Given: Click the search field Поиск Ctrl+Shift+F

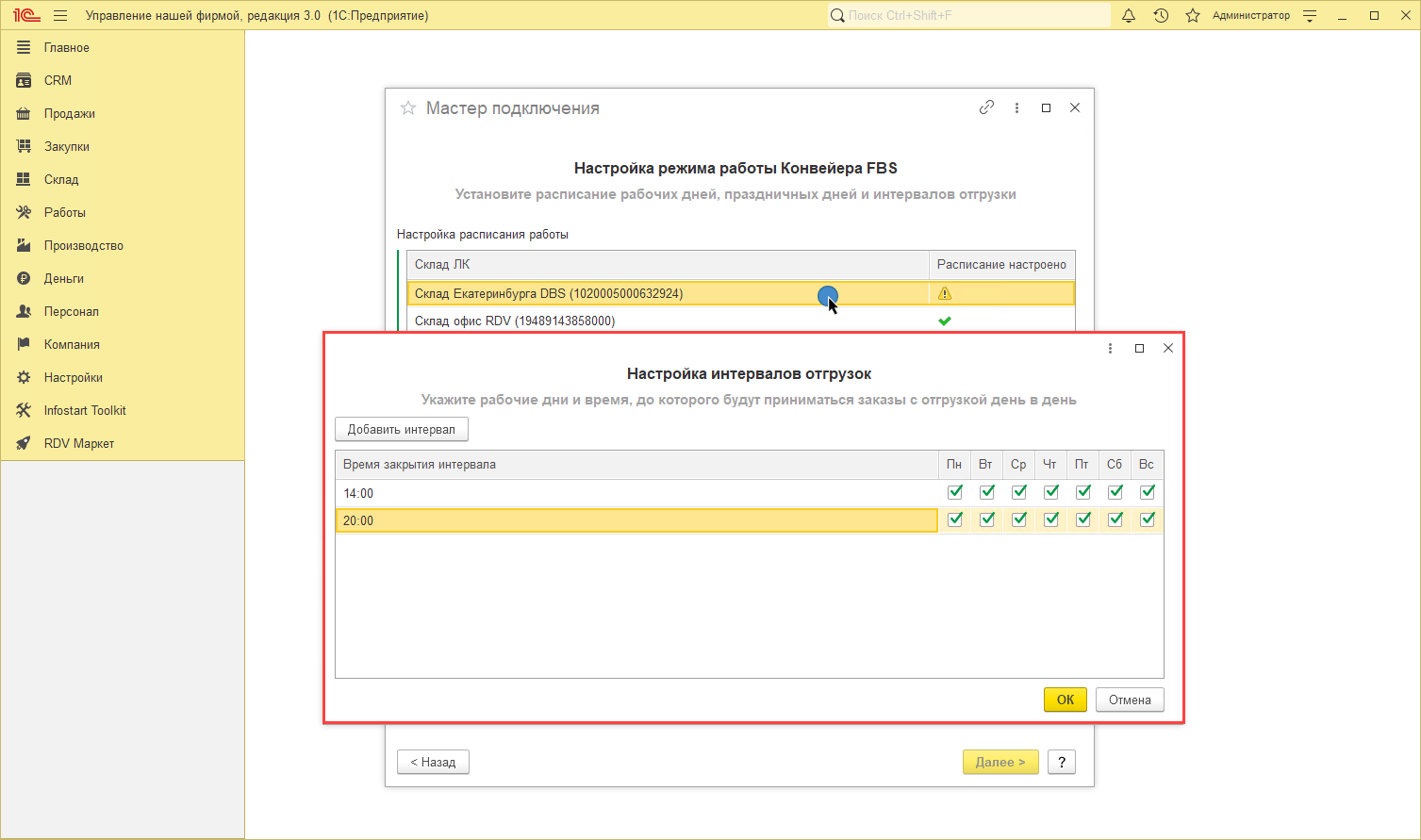Looking at the screenshot, I should [x=969, y=16].
